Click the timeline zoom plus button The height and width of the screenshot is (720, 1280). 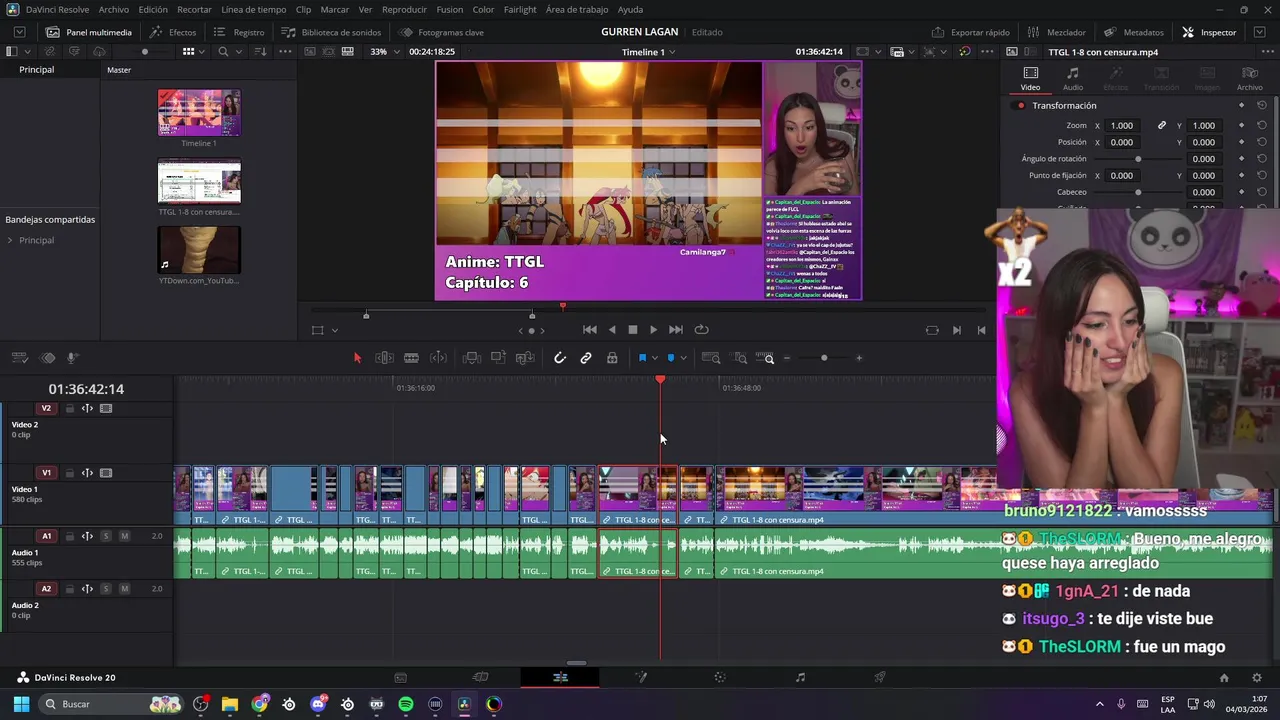[x=858, y=358]
